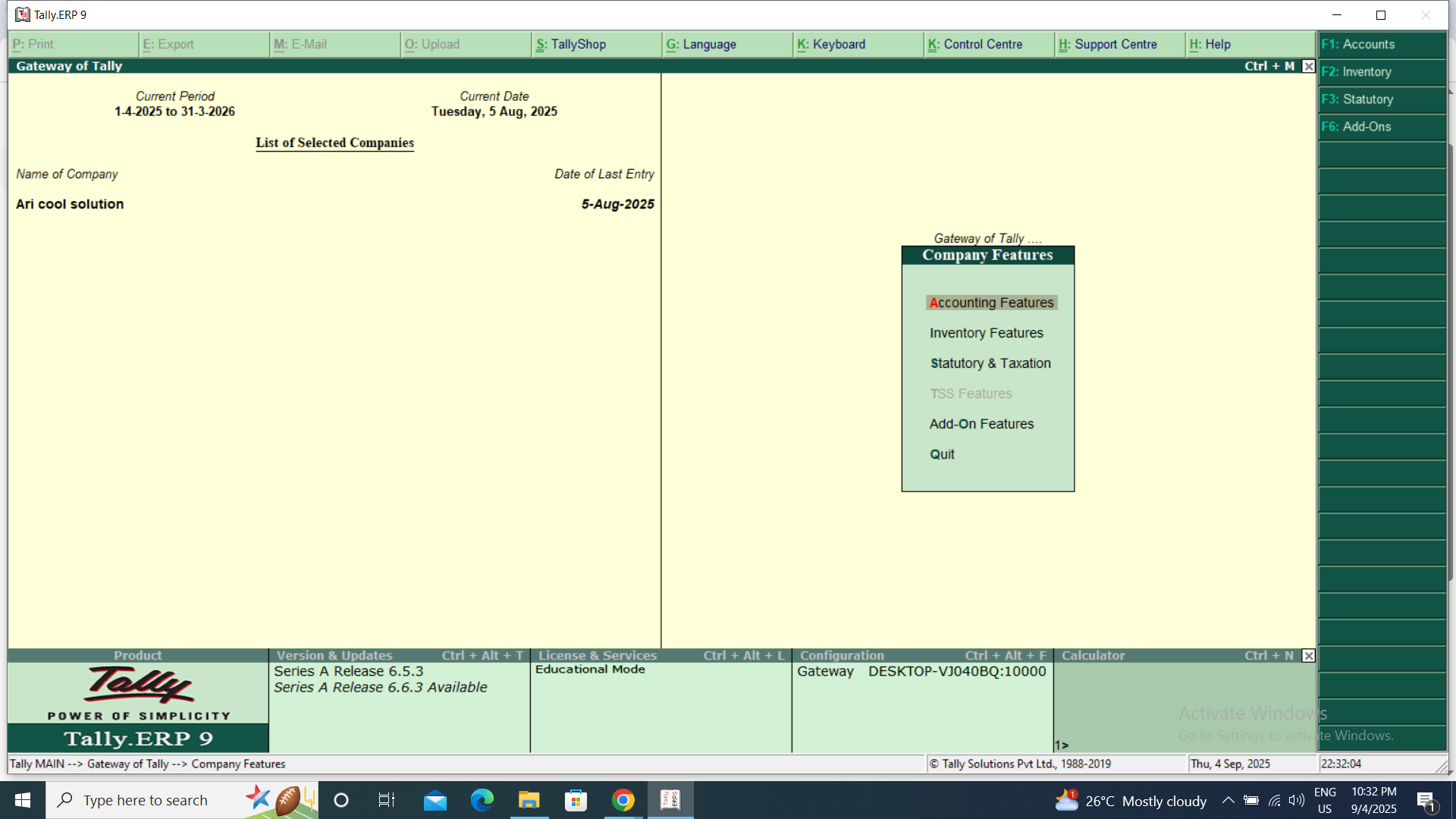Show hidden system tray icons chevron

click(x=1228, y=800)
